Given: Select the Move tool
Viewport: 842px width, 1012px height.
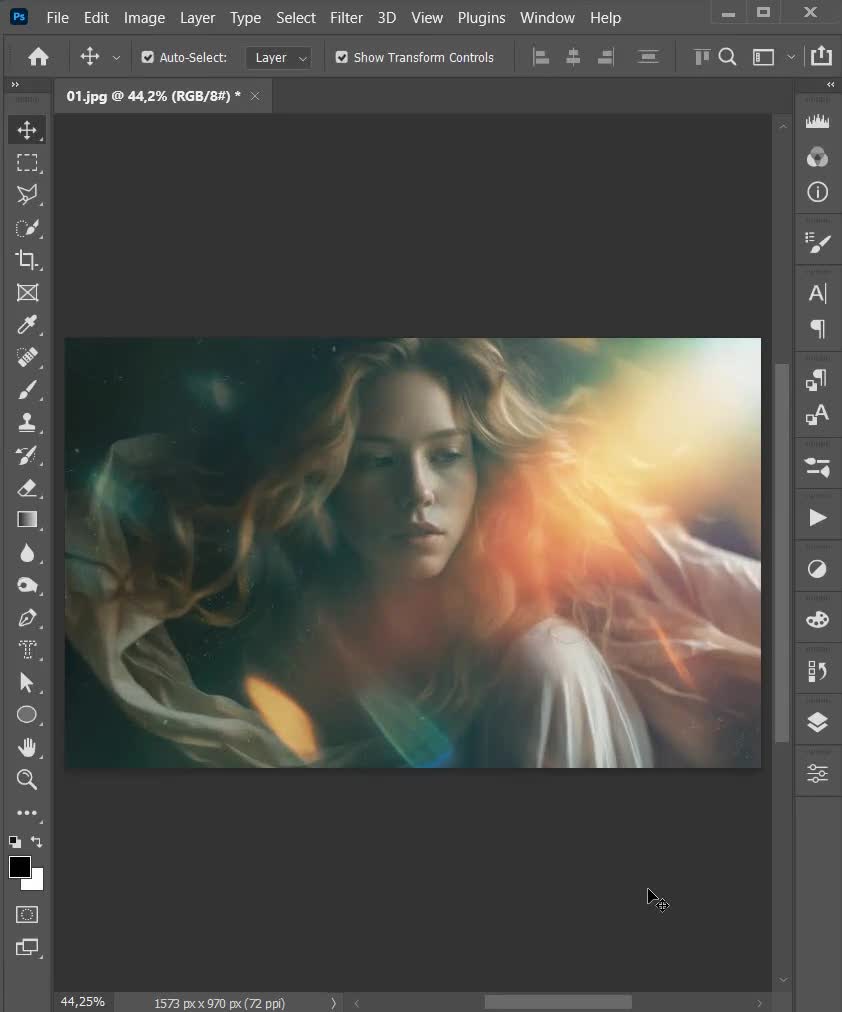Looking at the screenshot, I should [x=28, y=129].
